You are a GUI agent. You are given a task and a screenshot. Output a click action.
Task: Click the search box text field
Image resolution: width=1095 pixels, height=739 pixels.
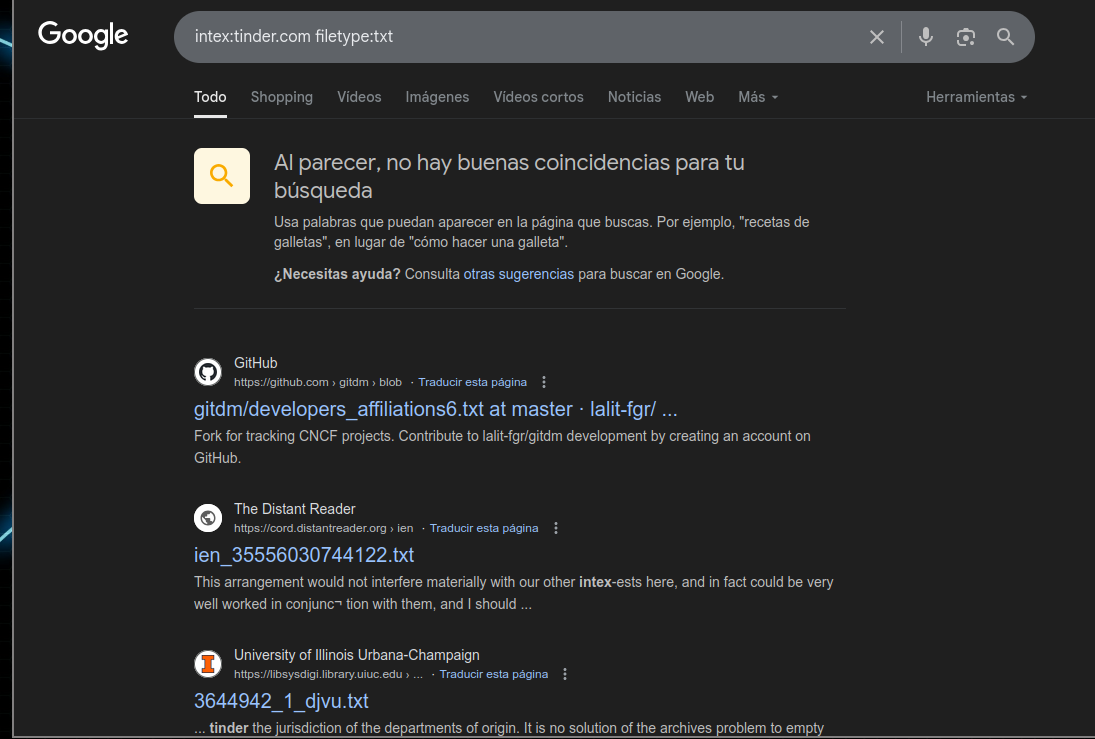517,36
